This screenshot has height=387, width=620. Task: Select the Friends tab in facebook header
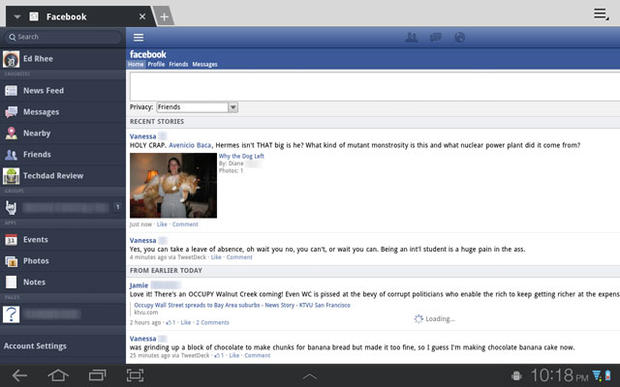[x=178, y=64]
